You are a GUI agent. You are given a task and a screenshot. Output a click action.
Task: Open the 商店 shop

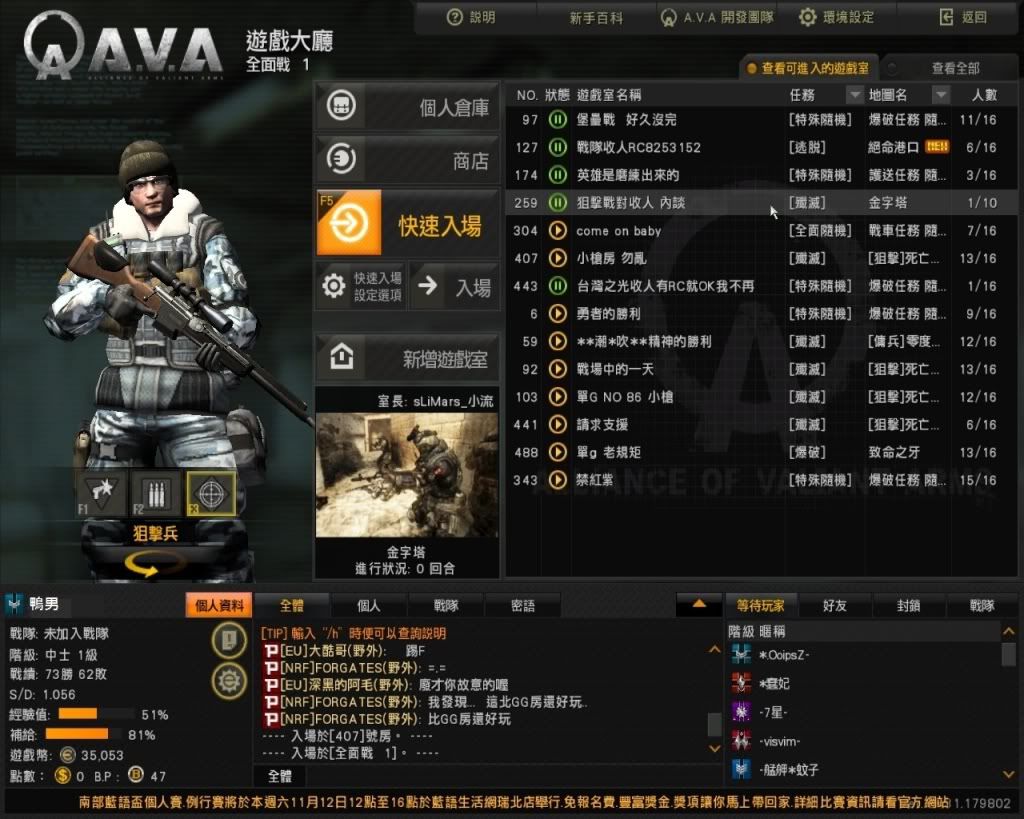[x=408, y=159]
